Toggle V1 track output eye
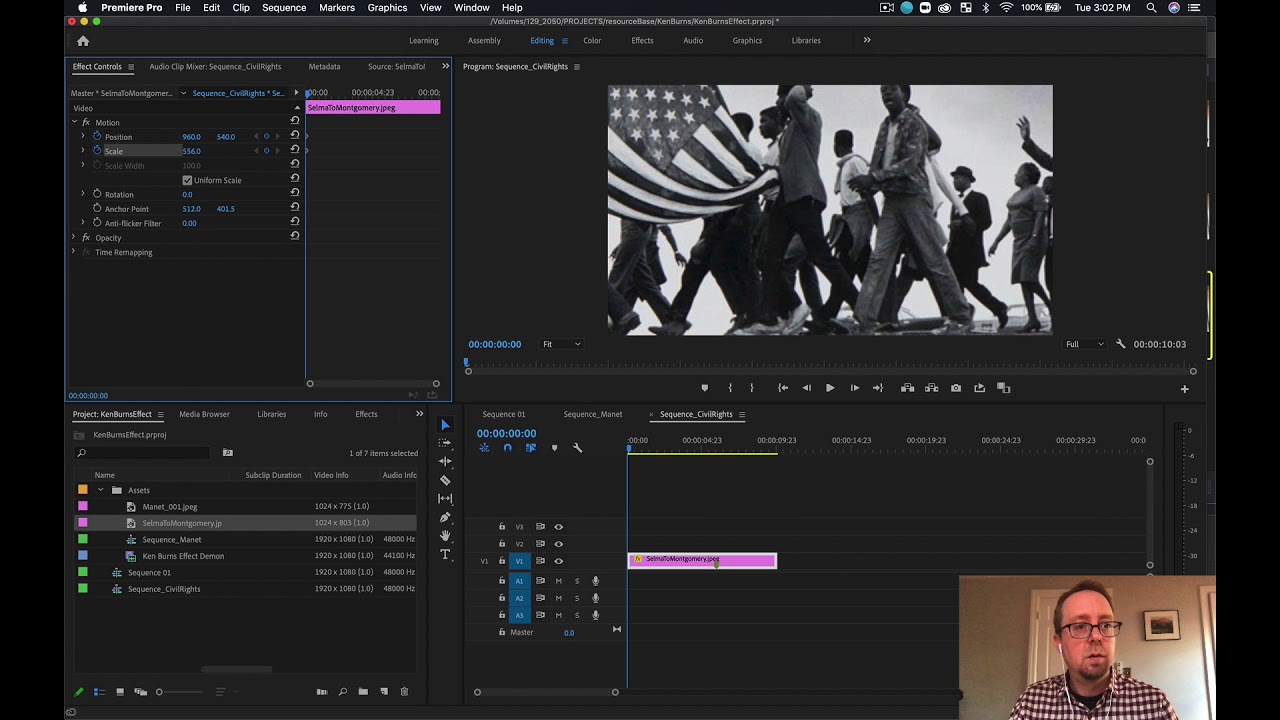 pyautogui.click(x=559, y=561)
